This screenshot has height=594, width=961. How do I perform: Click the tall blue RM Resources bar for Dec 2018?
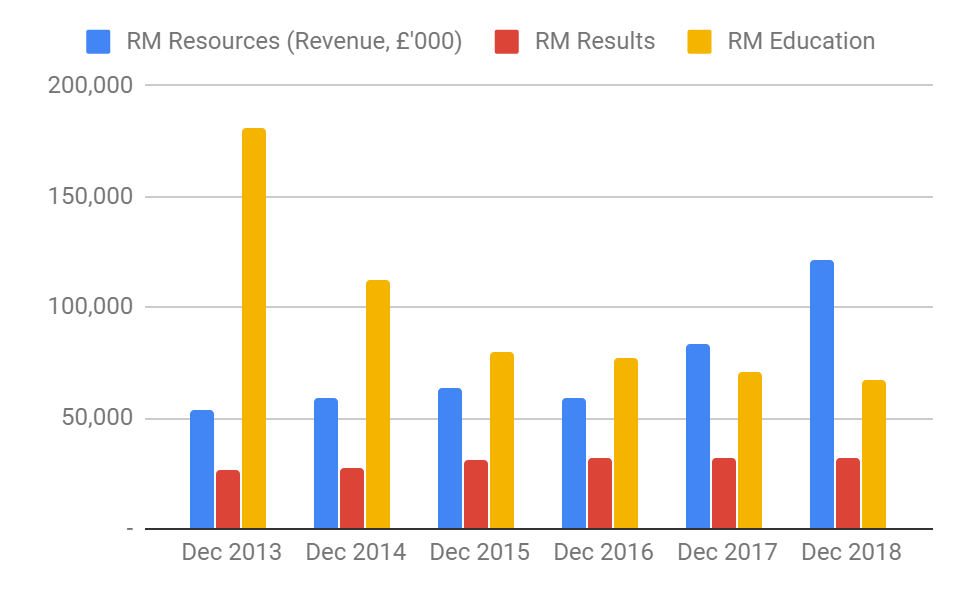[x=822, y=394]
